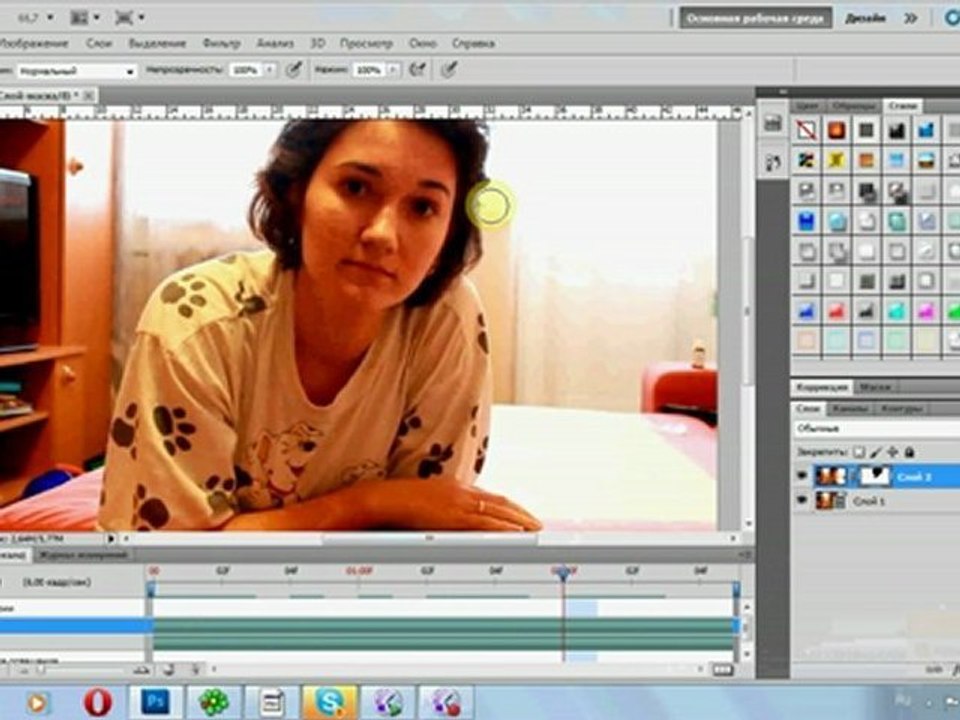Image resolution: width=960 pixels, height=720 pixels.
Task: Click the layer mask link icon on Слой 2
Action: 851,476
